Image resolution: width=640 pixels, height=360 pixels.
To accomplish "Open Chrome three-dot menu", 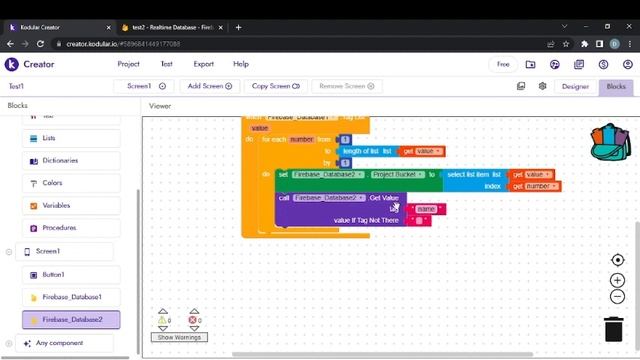I will pyautogui.click(x=630, y=44).
